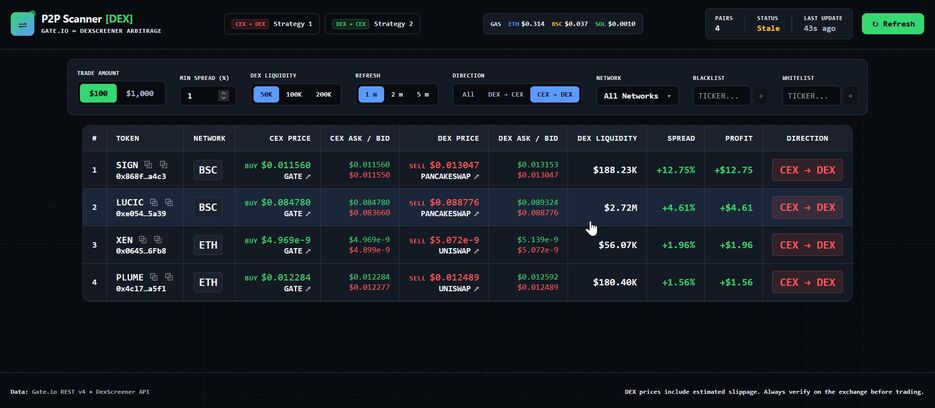Open UNISWAP external link arrow for XEN

[x=476, y=251]
